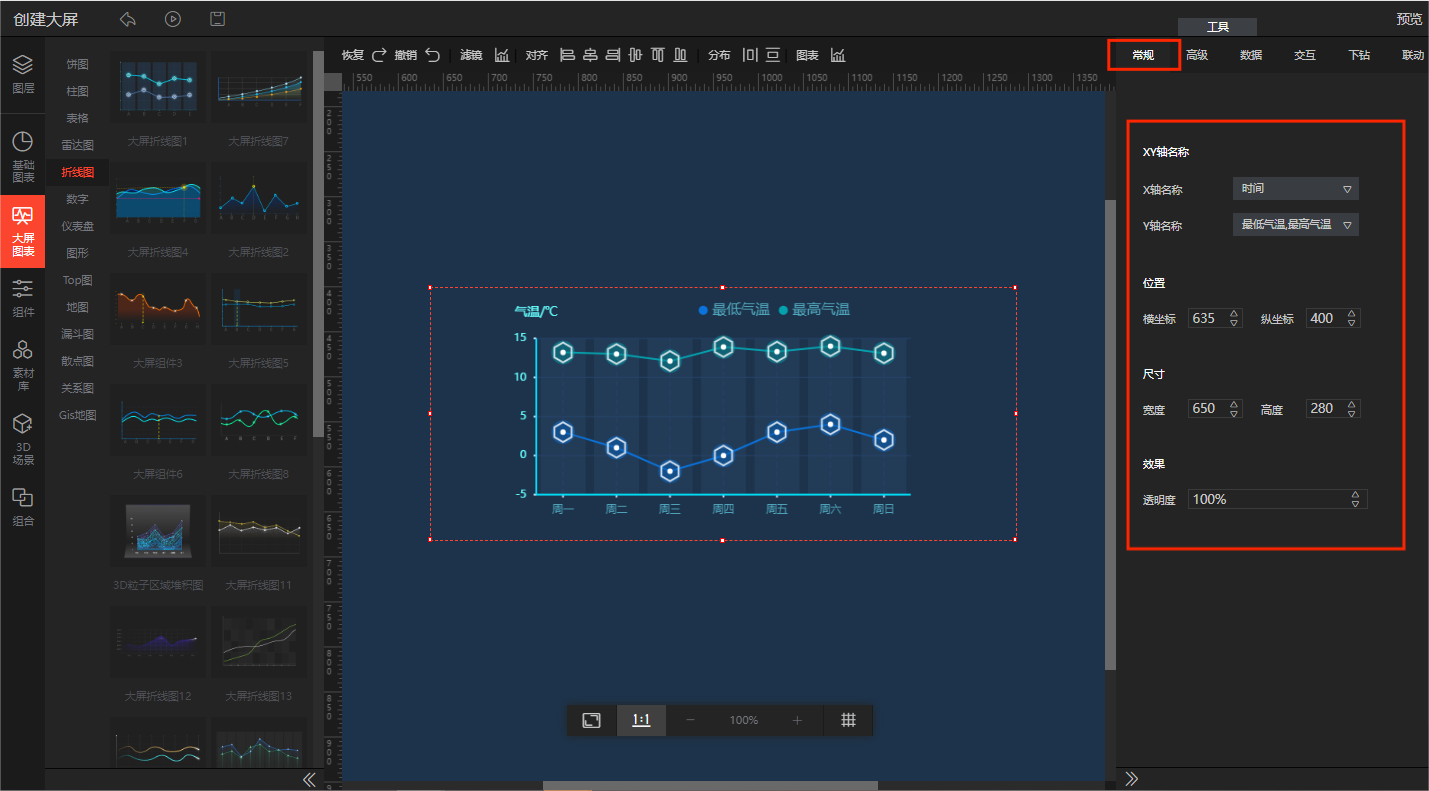
Task: Select the 大屏折线图4 thumbnail
Action: (x=158, y=199)
